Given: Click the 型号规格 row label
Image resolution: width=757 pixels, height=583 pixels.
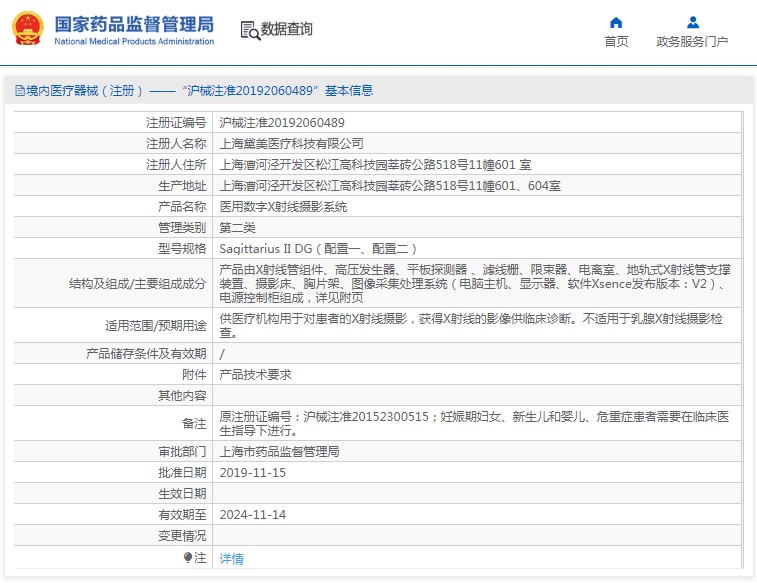Looking at the screenshot, I should point(182,249).
